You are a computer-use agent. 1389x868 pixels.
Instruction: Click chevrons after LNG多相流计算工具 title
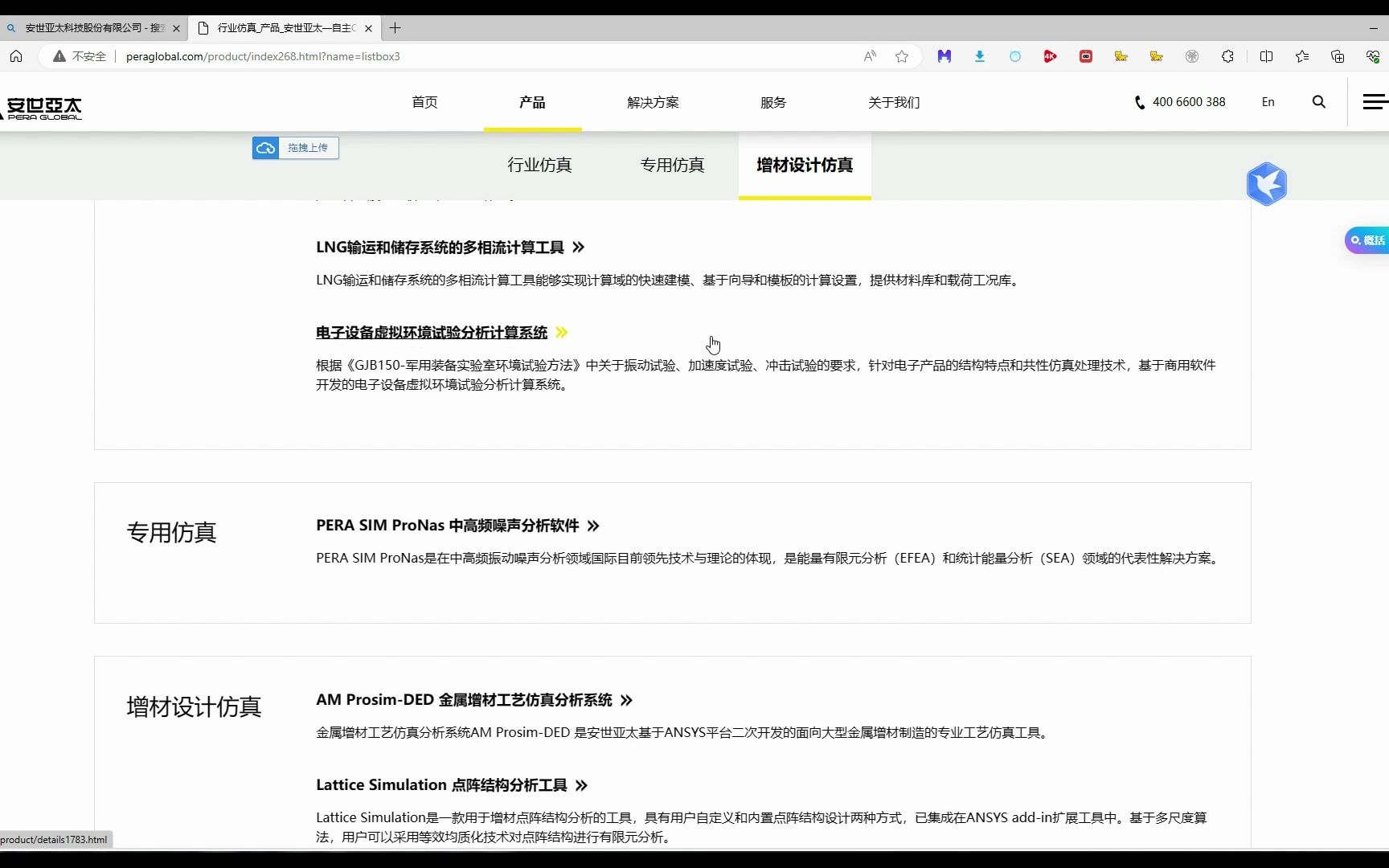click(x=578, y=248)
